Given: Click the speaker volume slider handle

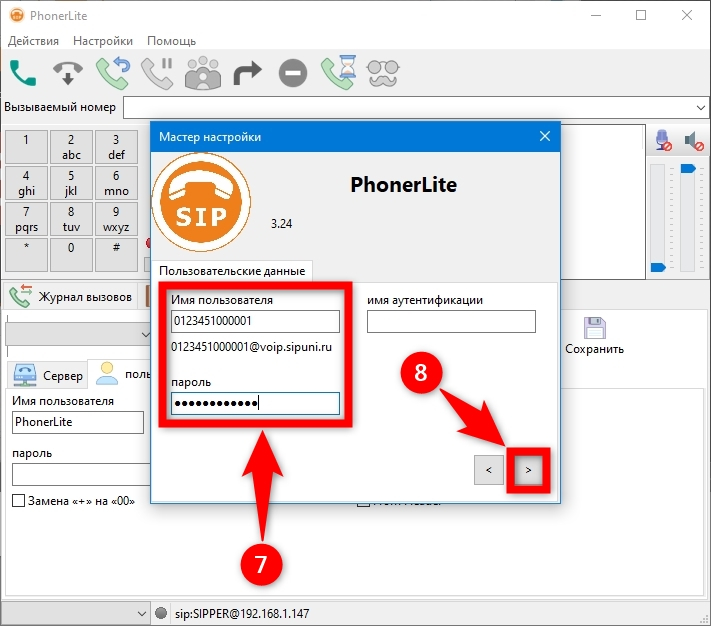Looking at the screenshot, I should point(688,169).
